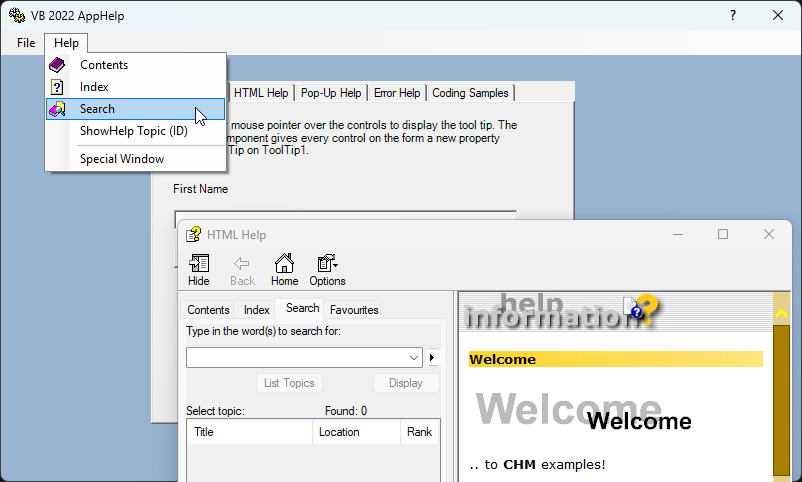The width and height of the screenshot is (802, 482).
Task: Switch to the HTML Help tab in AppHelp
Action: 261,93
